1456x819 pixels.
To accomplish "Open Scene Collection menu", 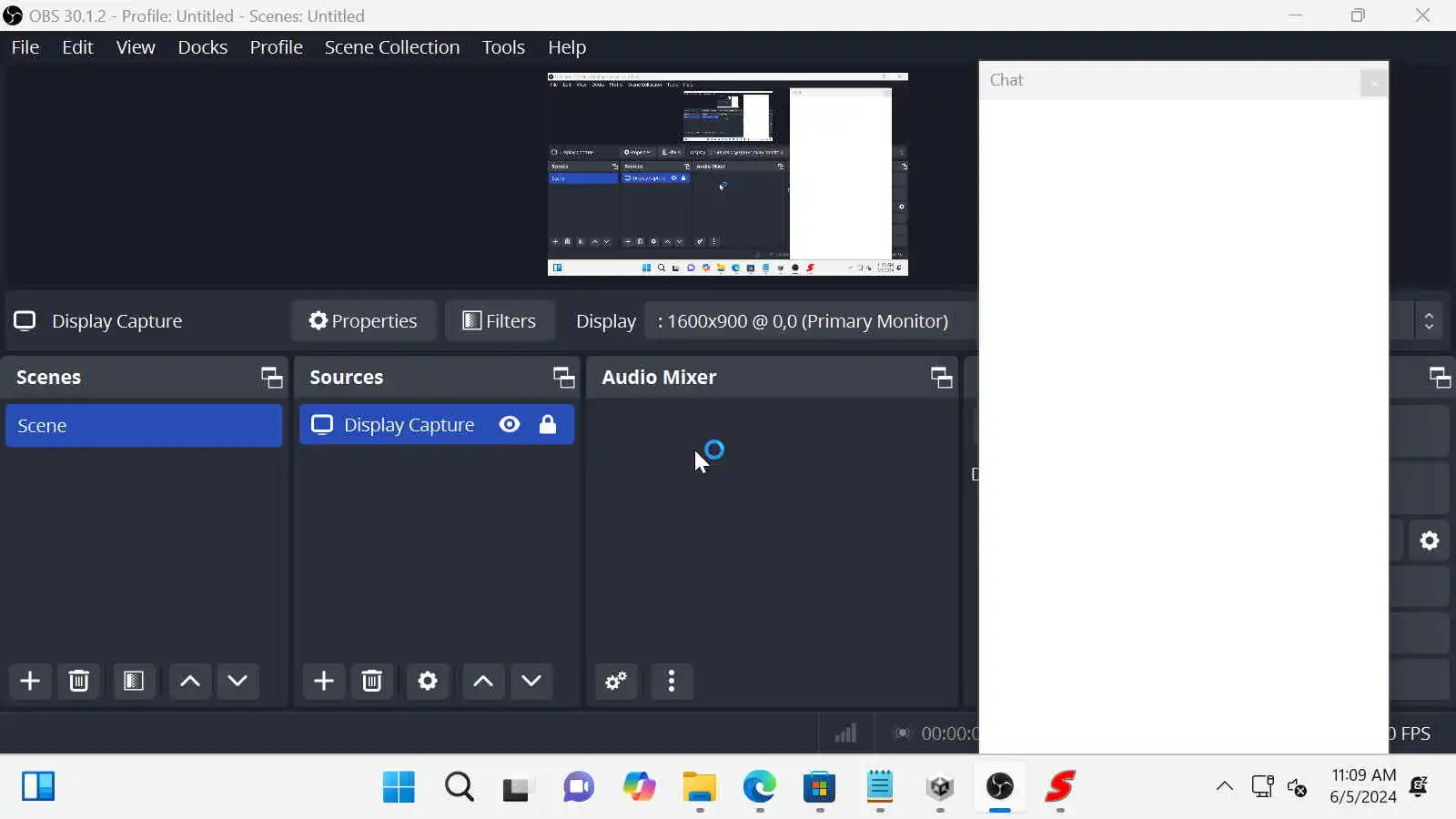I will pyautogui.click(x=392, y=47).
